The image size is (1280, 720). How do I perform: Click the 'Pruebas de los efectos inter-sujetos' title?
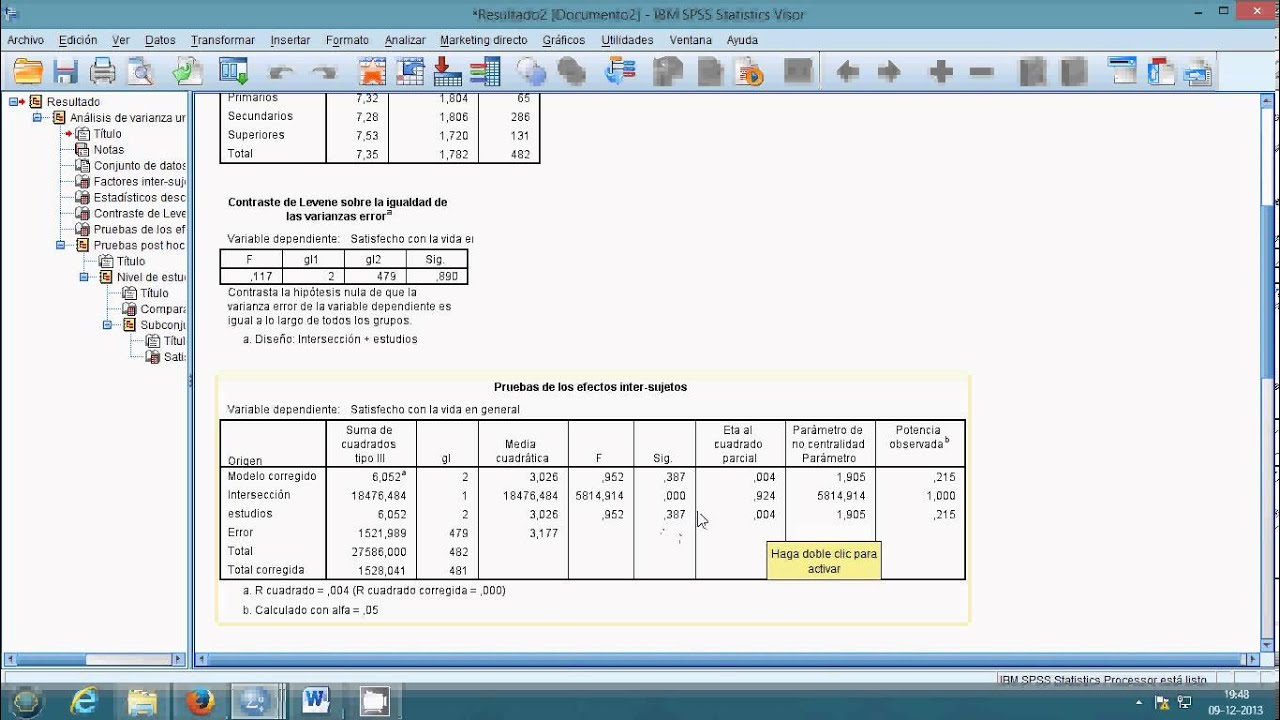tap(590, 387)
